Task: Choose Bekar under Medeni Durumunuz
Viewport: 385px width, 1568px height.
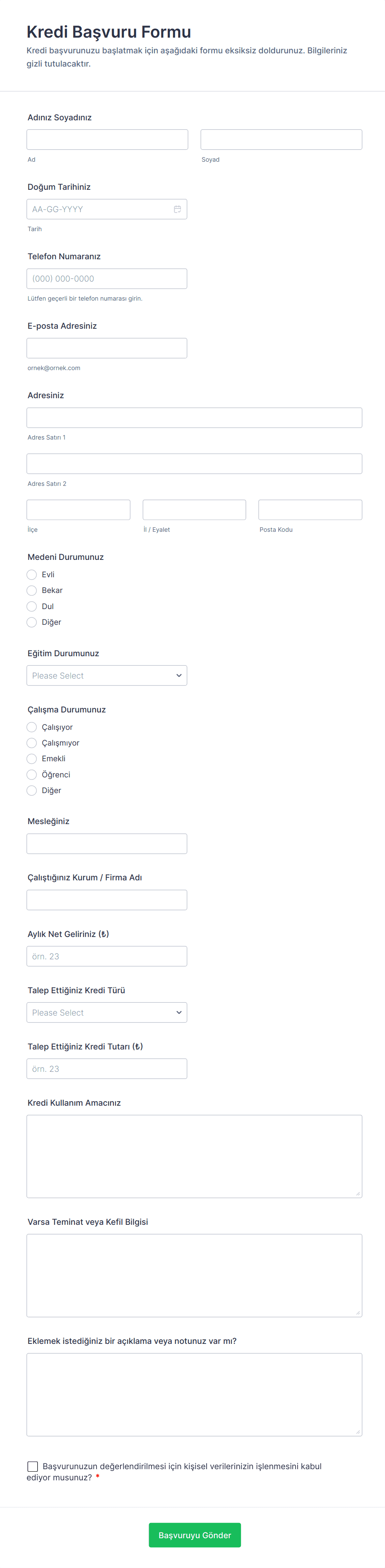Action: pyautogui.click(x=32, y=590)
